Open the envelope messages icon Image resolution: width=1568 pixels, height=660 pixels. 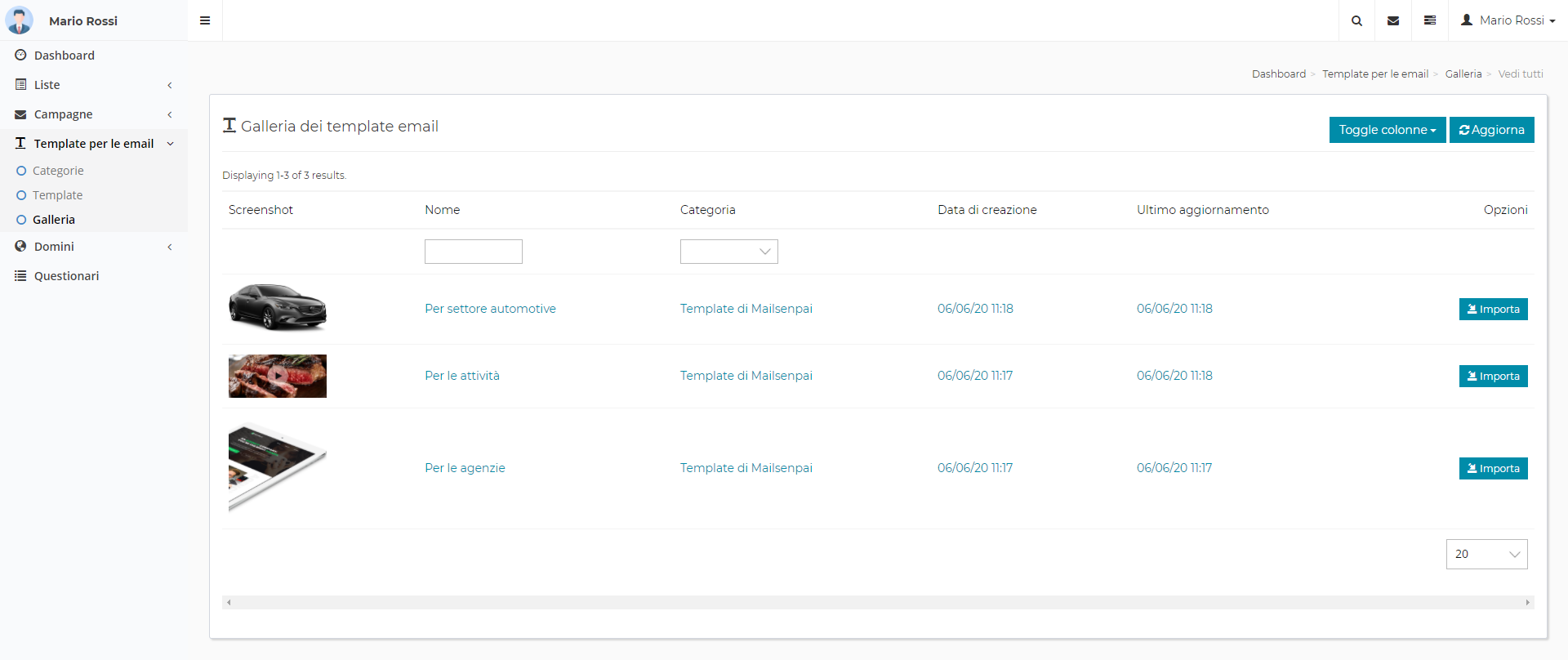(1393, 20)
